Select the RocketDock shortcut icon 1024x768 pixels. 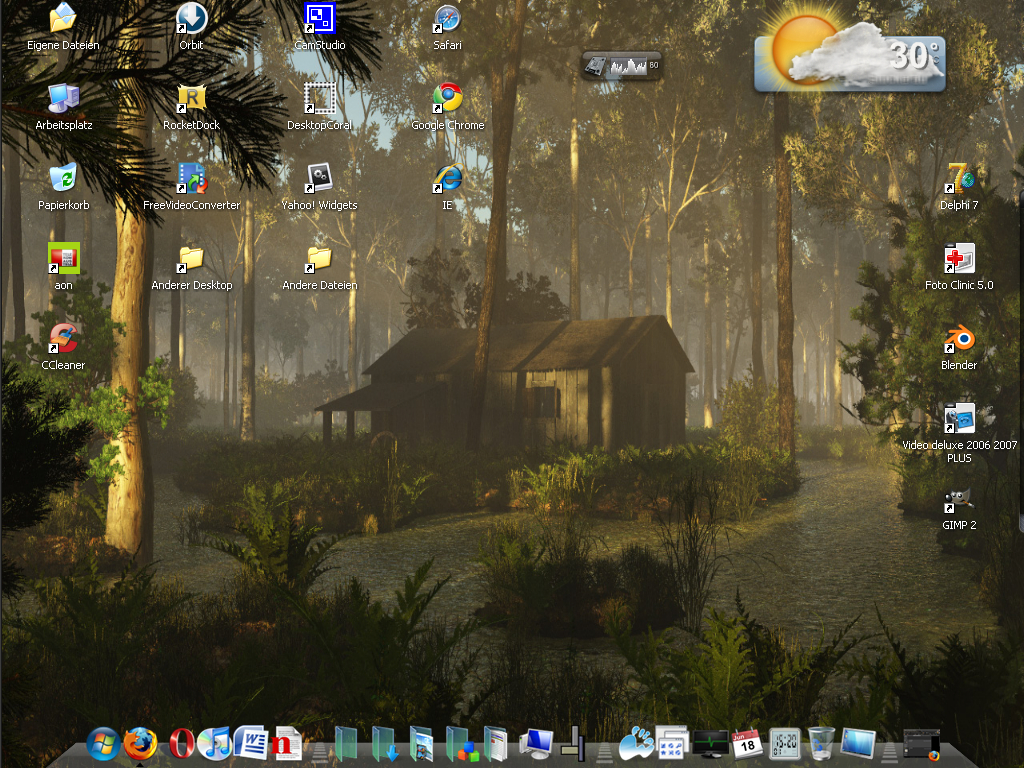click(191, 99)
